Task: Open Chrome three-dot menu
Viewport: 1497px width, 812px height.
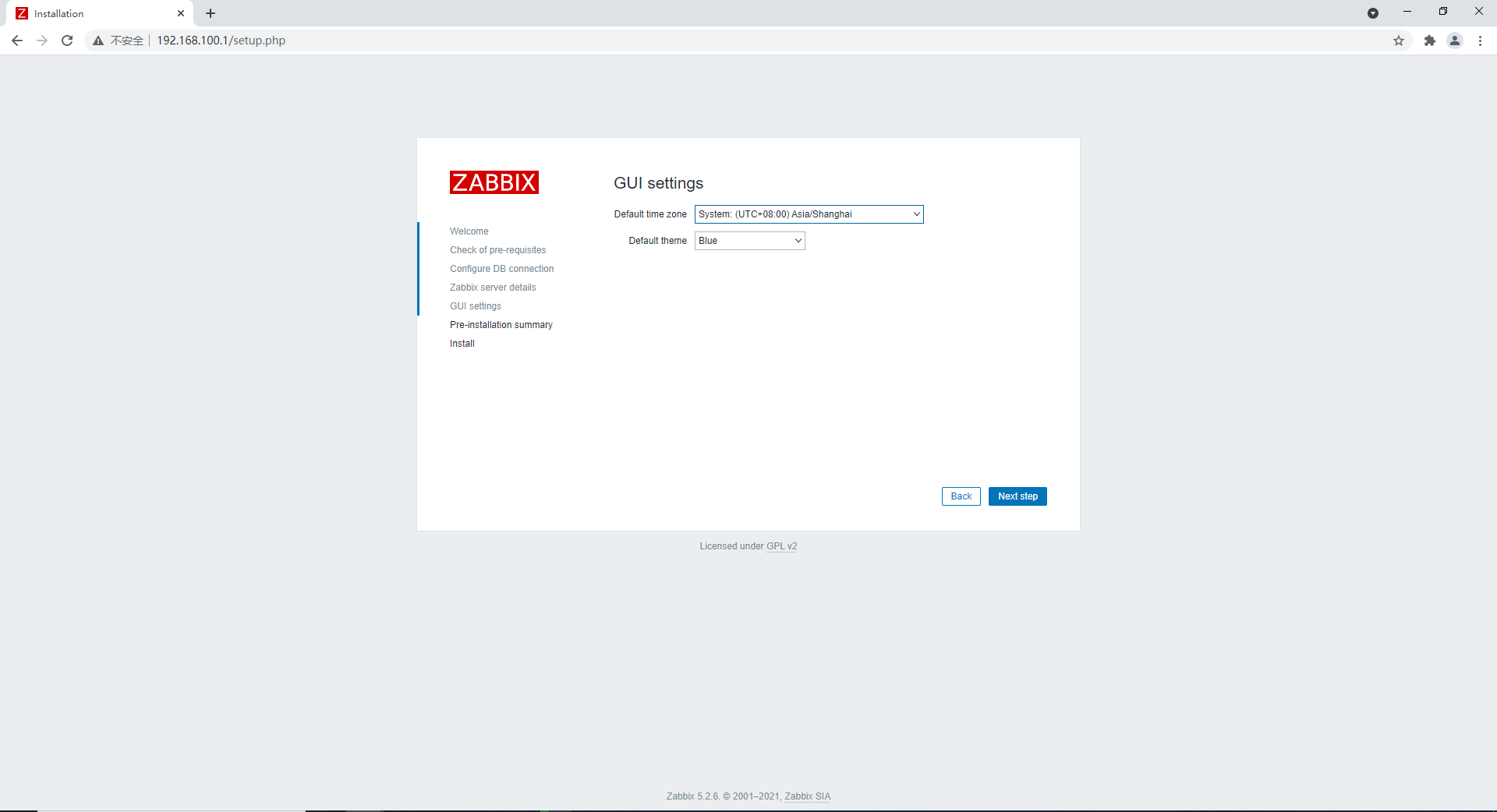Action: point(1480,41)
